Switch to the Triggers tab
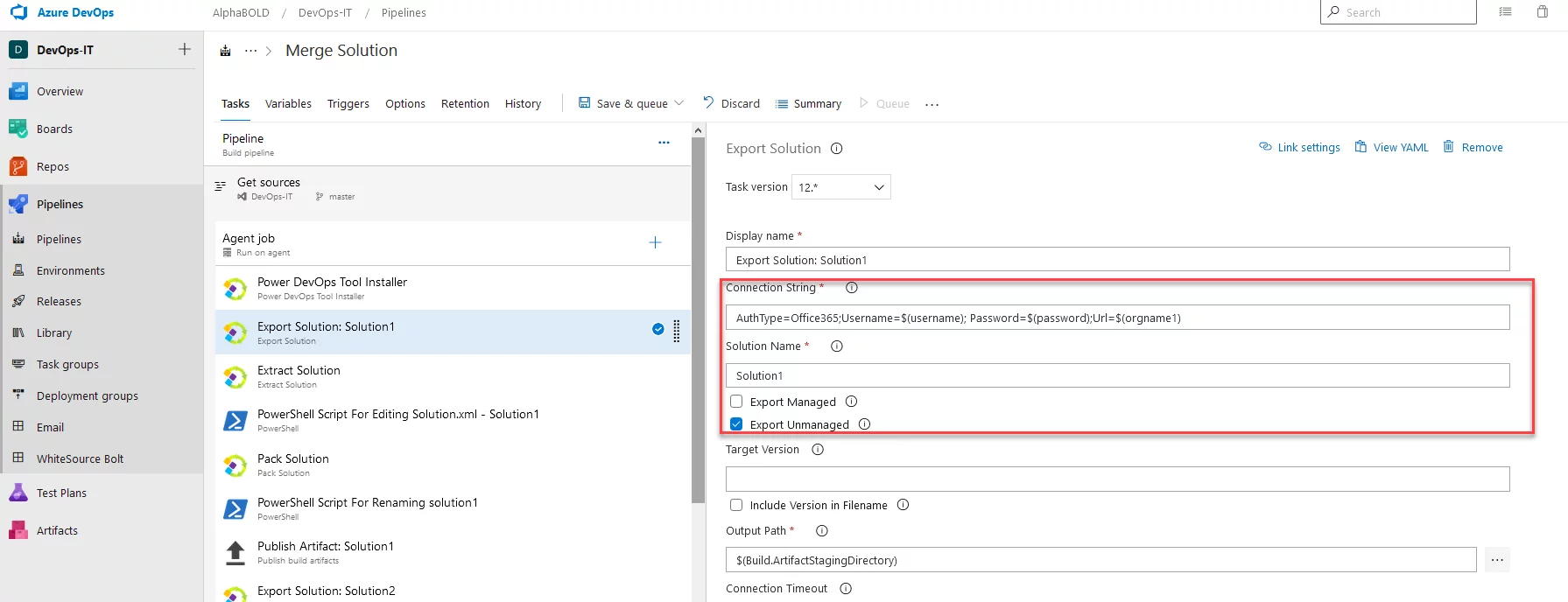 click(x=348, y=103)
